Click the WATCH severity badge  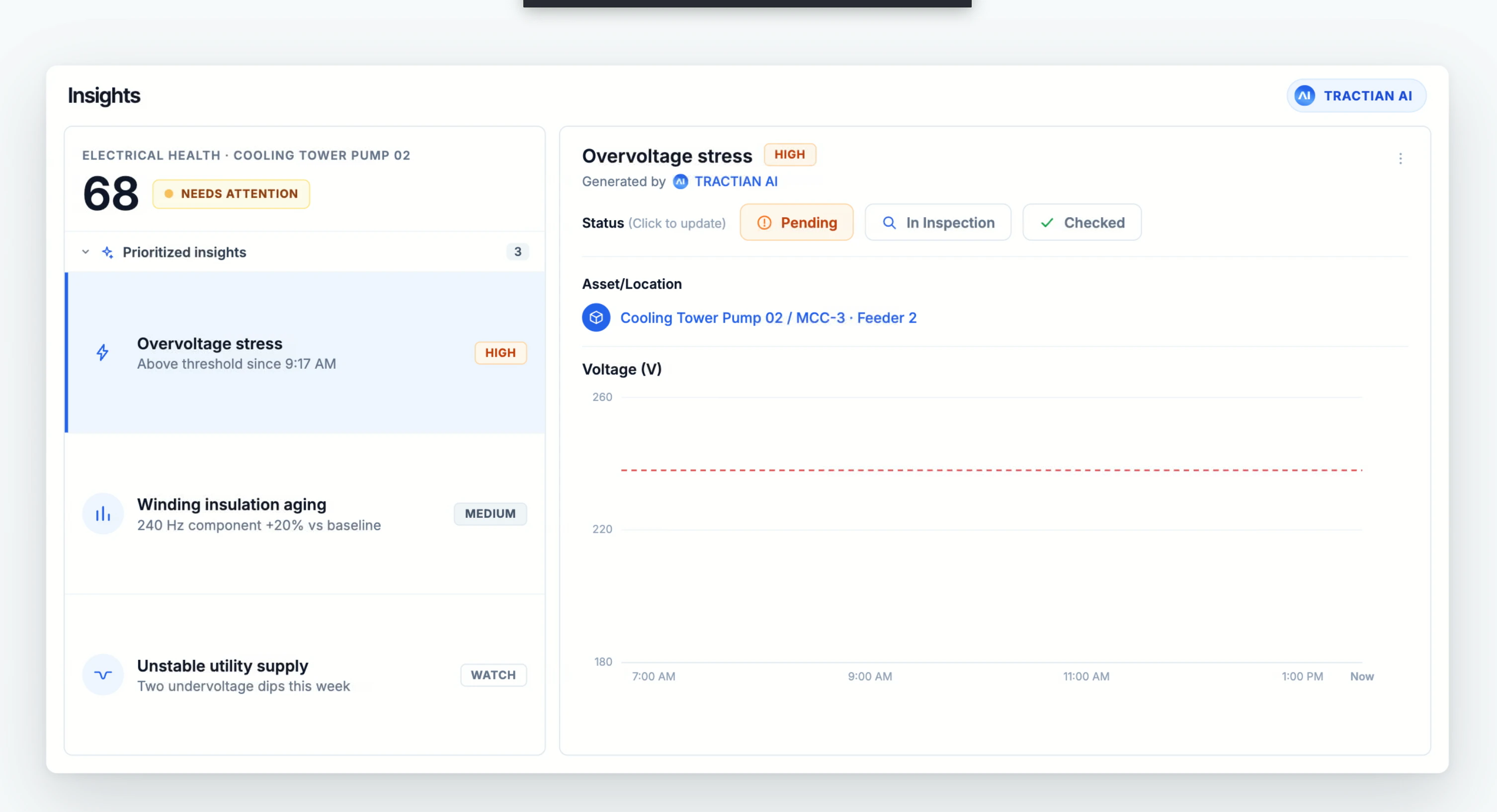[494, 675]
